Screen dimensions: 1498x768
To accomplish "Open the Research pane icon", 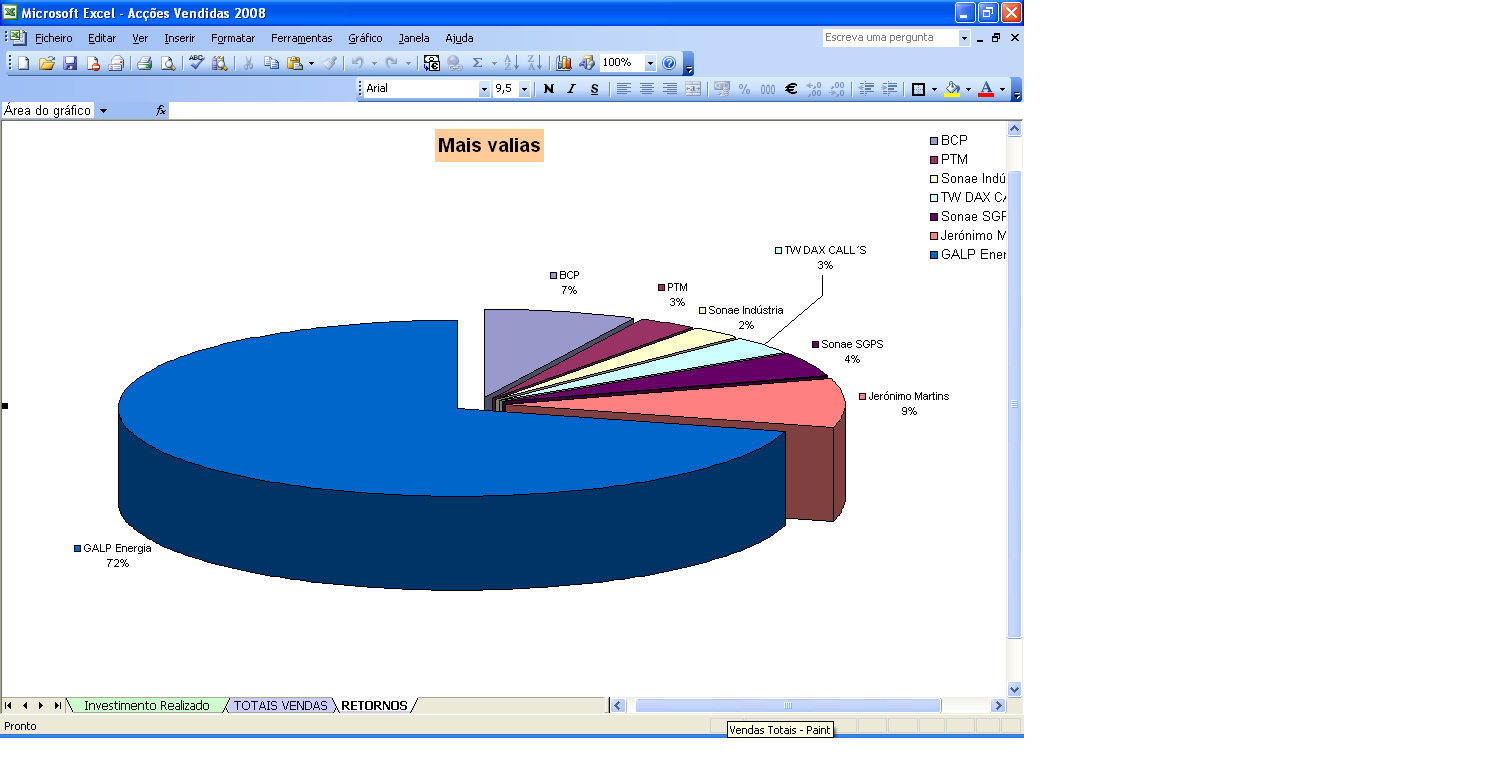I will coord(219,63).
